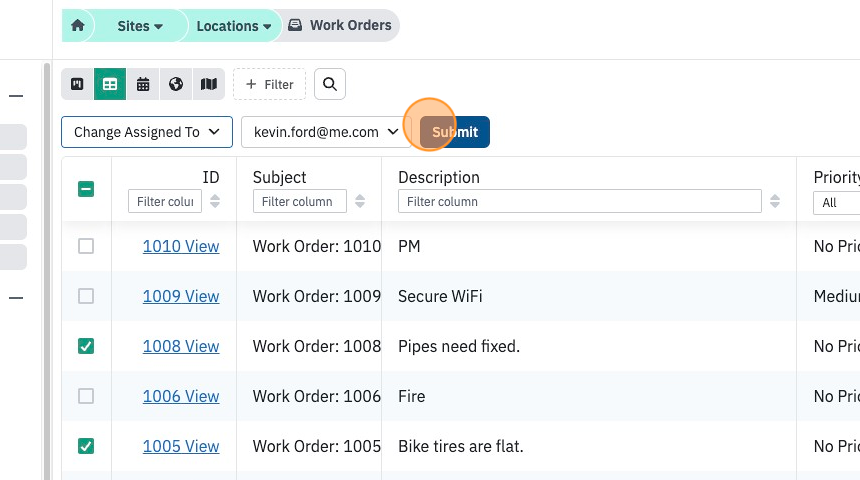Viewport: 860px width, 480px height.
Task: Open the 1008 View link
Action: click(181, 346)
